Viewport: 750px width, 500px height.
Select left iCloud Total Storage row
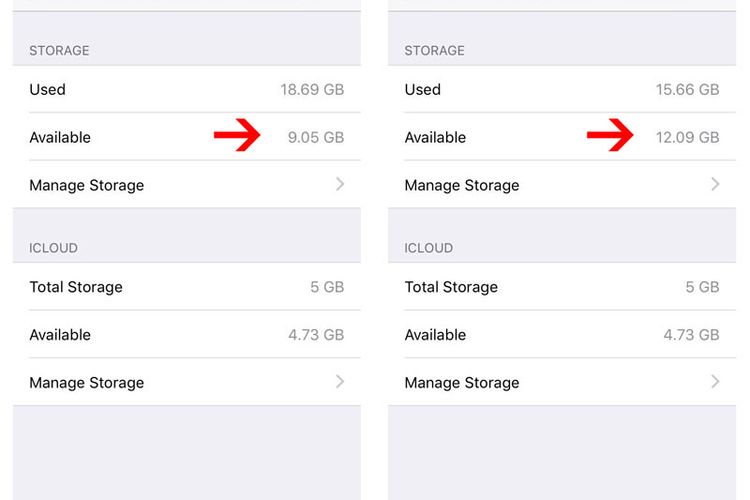coord(187,287)
